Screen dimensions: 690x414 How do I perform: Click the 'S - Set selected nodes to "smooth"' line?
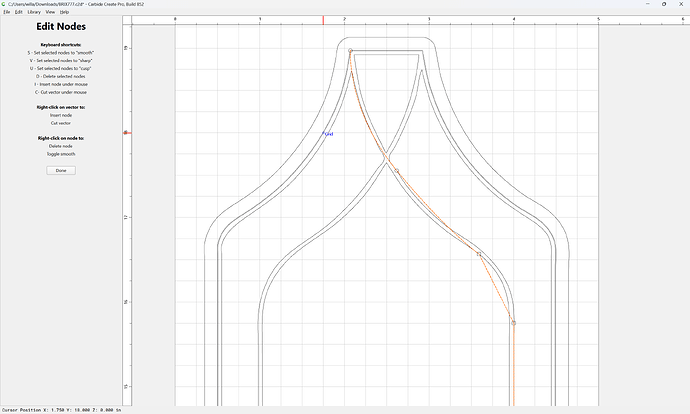click(61, 53)
